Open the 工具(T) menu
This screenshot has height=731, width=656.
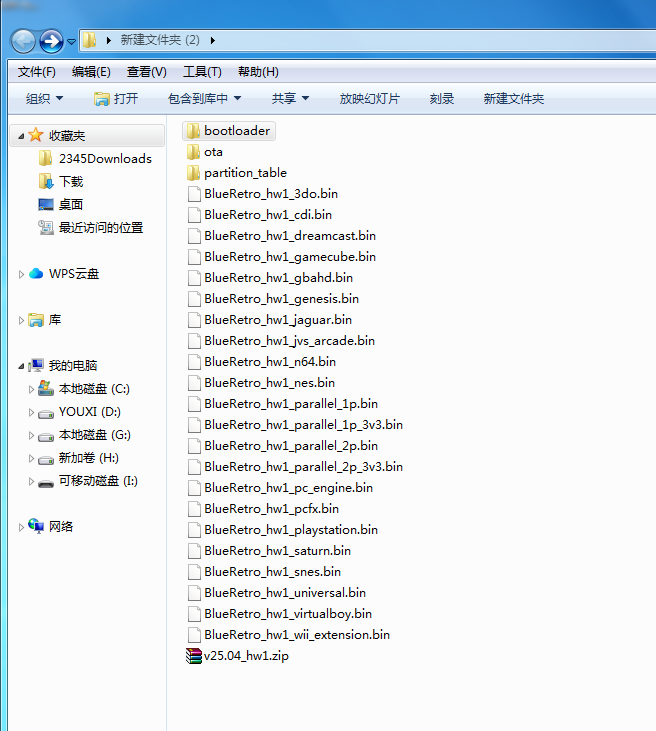pos(202,72)
